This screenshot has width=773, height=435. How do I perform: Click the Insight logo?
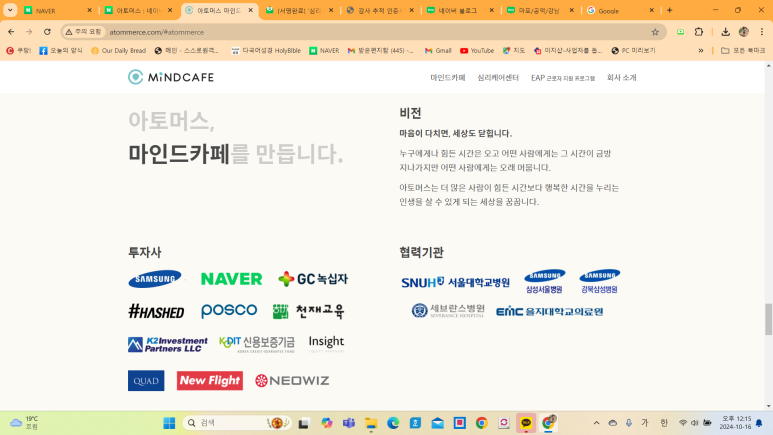[326, 343]
